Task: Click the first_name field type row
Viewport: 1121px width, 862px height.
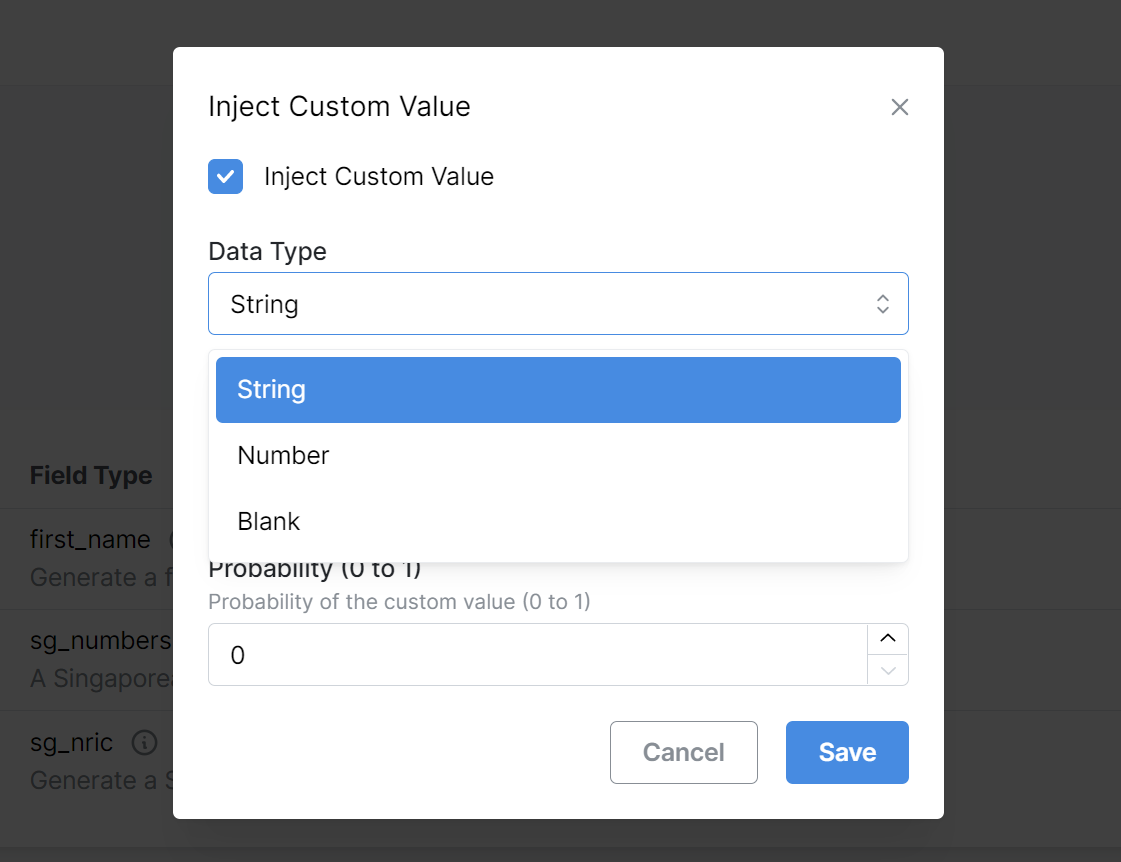Action: click(x=90, y=540)
